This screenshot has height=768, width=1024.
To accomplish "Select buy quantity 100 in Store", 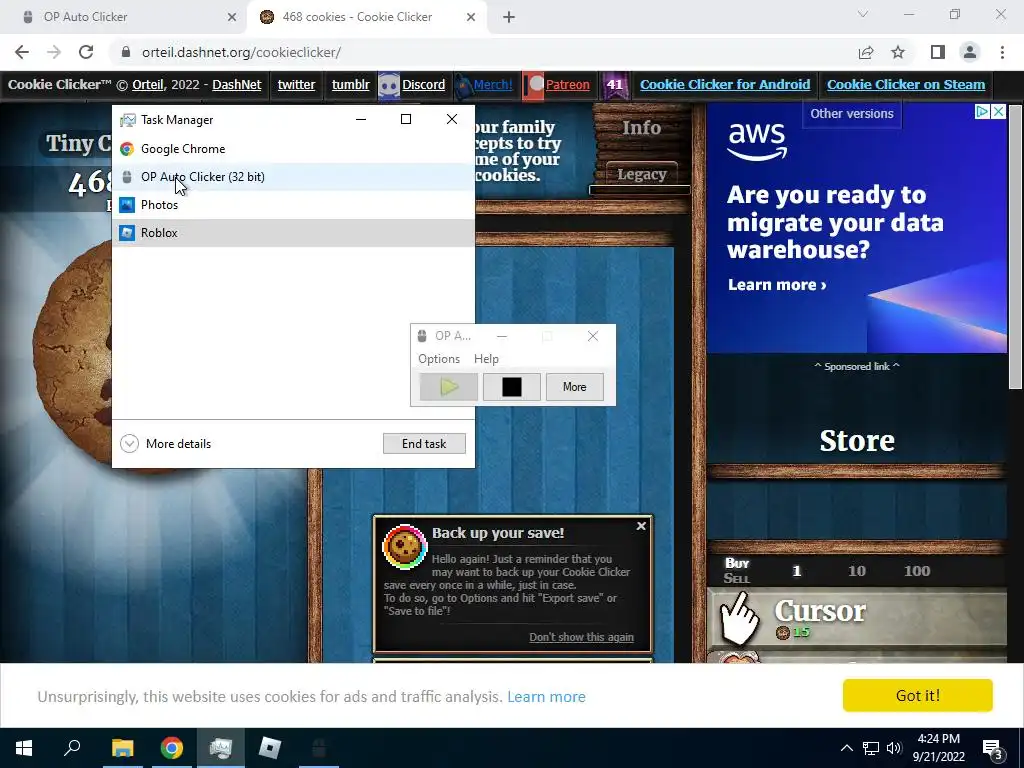I will [x=916, y=571].
